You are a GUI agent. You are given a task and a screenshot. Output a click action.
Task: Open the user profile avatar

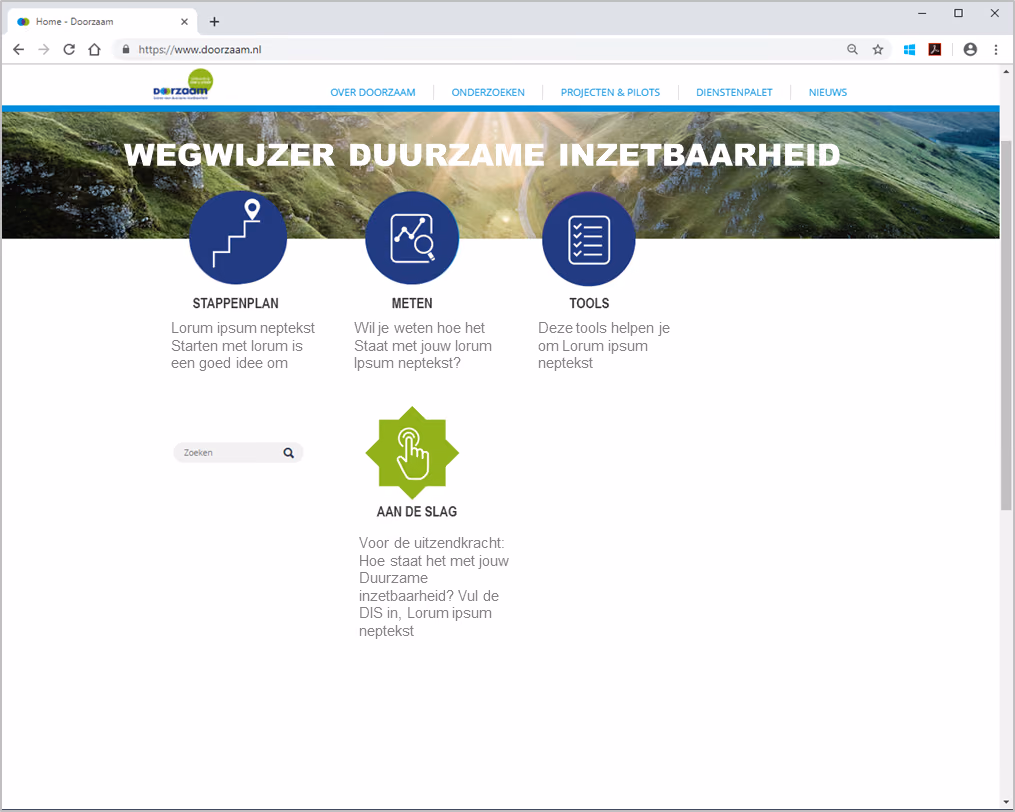(970, 49)
